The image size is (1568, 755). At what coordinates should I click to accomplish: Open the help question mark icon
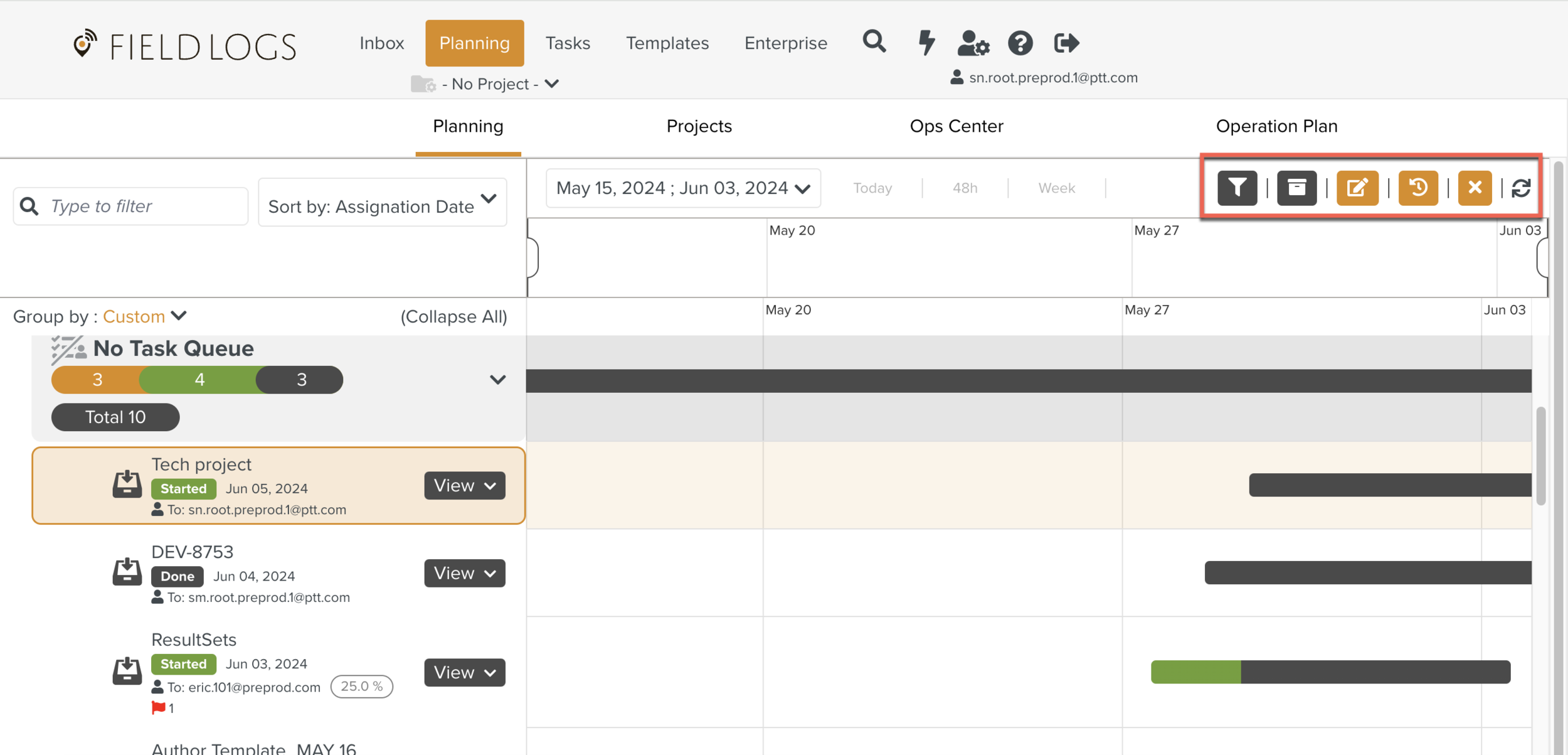coord(1020,43)
